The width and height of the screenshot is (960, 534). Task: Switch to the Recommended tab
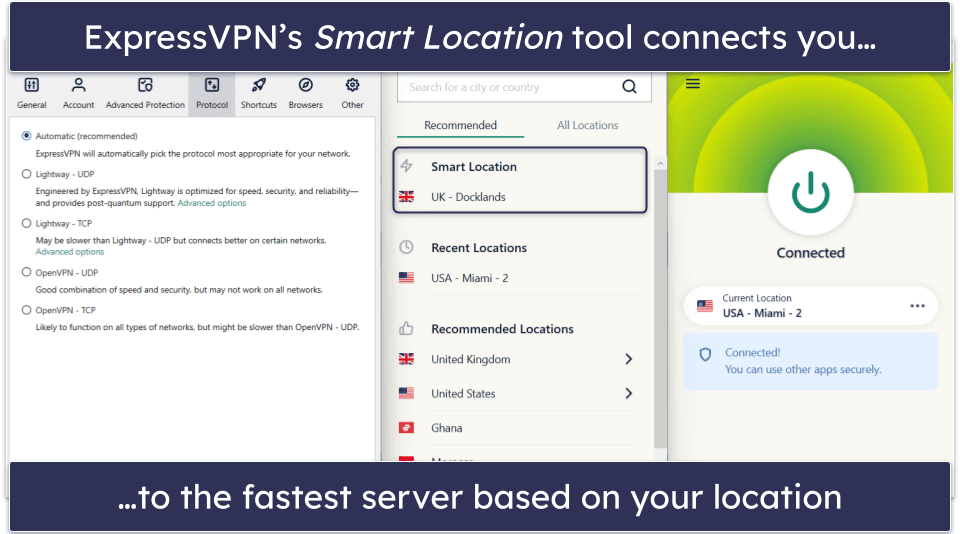coord(460,125)
